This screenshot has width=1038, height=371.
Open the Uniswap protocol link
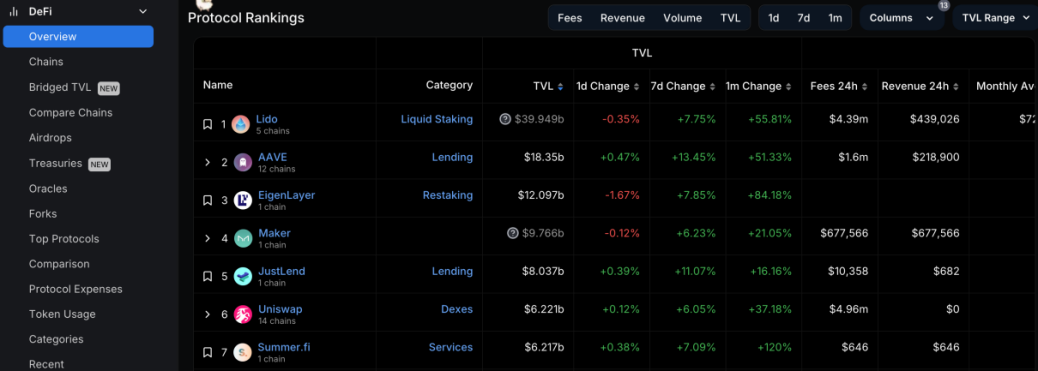[x=280, y=309]
